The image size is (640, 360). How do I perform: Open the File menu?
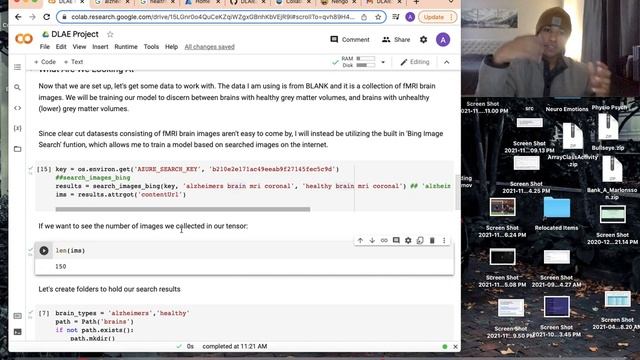[44, 47]
